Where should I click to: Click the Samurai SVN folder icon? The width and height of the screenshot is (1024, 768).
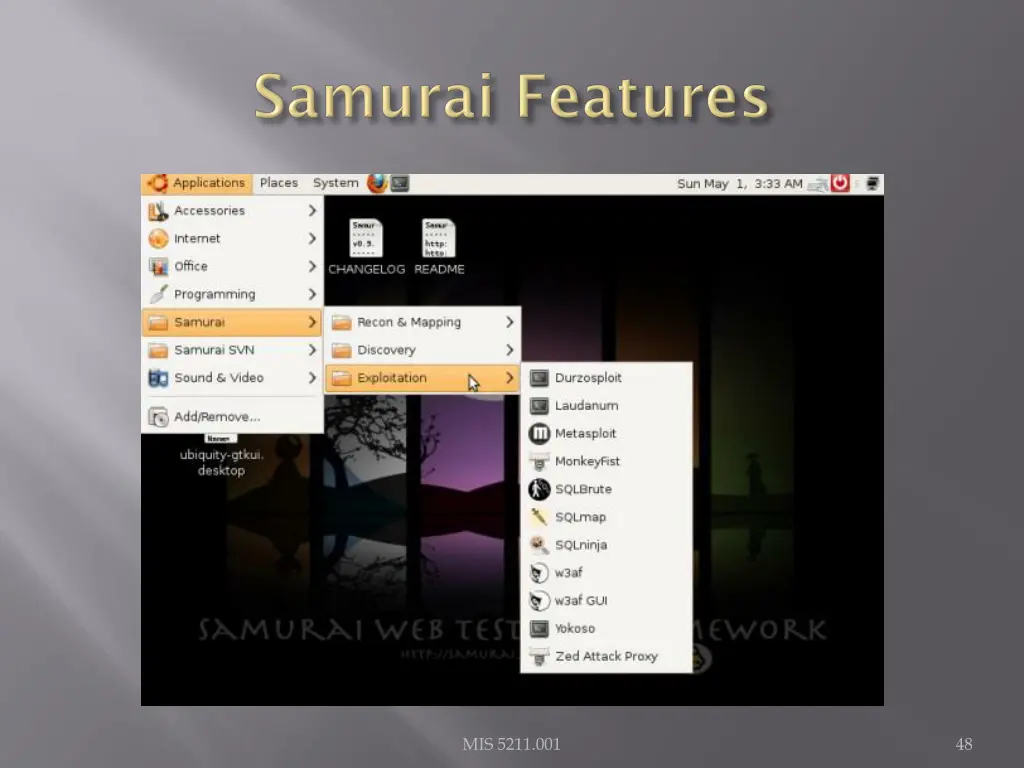(158, 351)
